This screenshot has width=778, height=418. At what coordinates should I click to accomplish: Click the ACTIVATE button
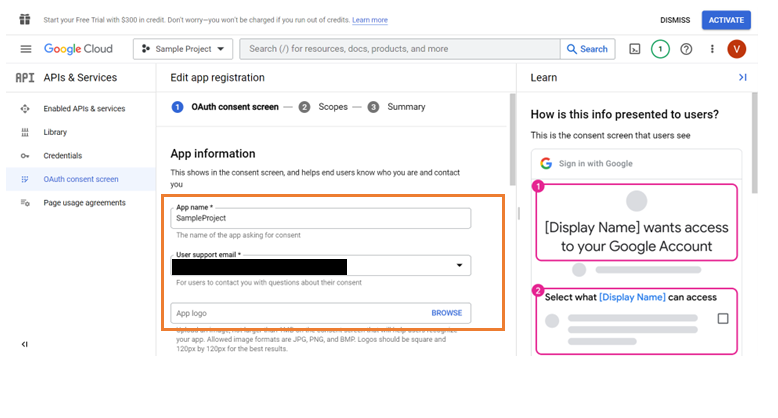point(726,20)
